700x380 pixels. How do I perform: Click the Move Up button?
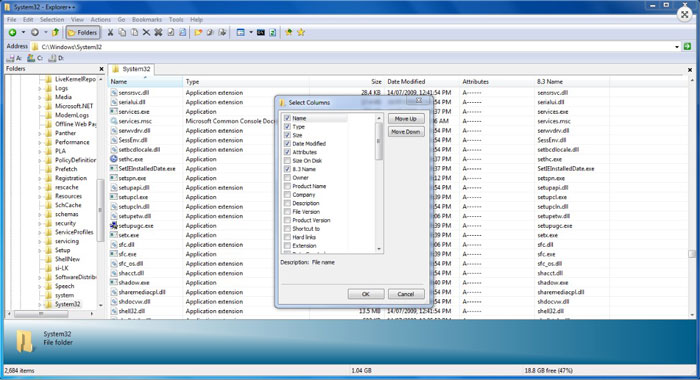point(405,119)
